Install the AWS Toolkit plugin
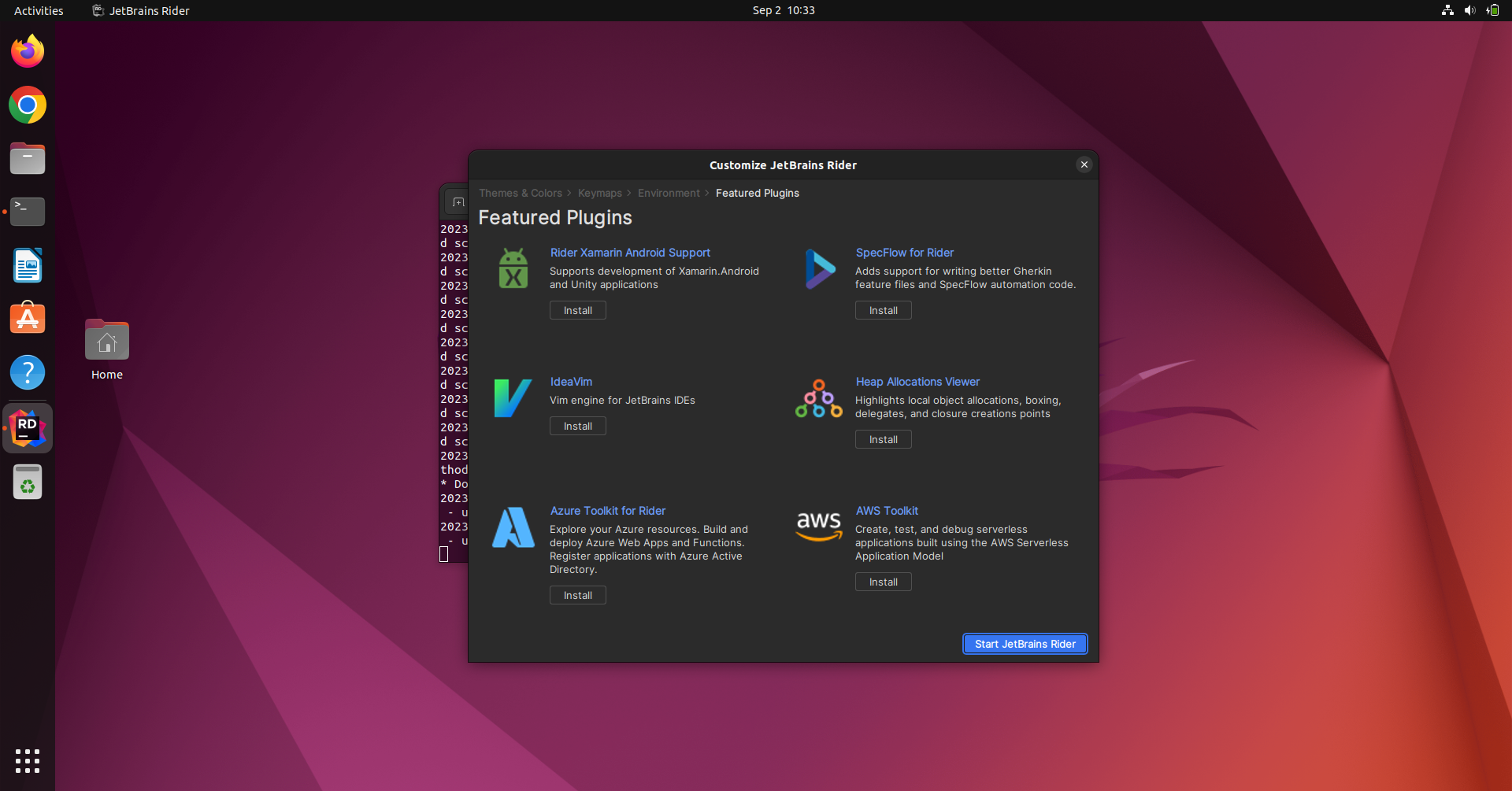Viewport: 1512px width, 791px height. [x=883, y=582]
